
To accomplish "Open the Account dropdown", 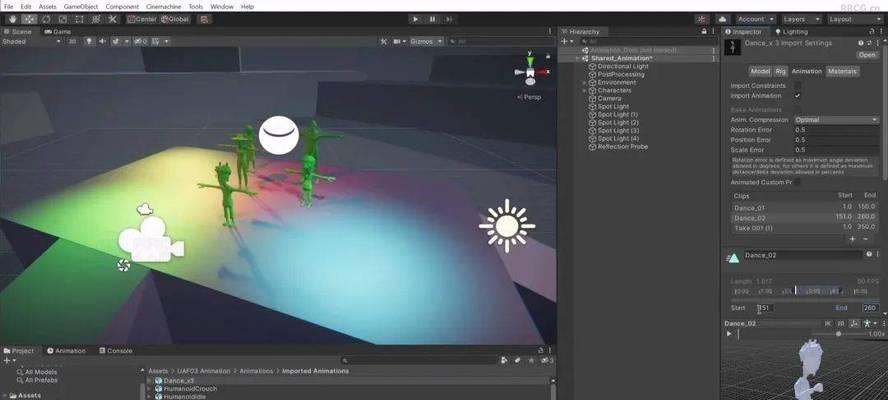I will [755, 19].
